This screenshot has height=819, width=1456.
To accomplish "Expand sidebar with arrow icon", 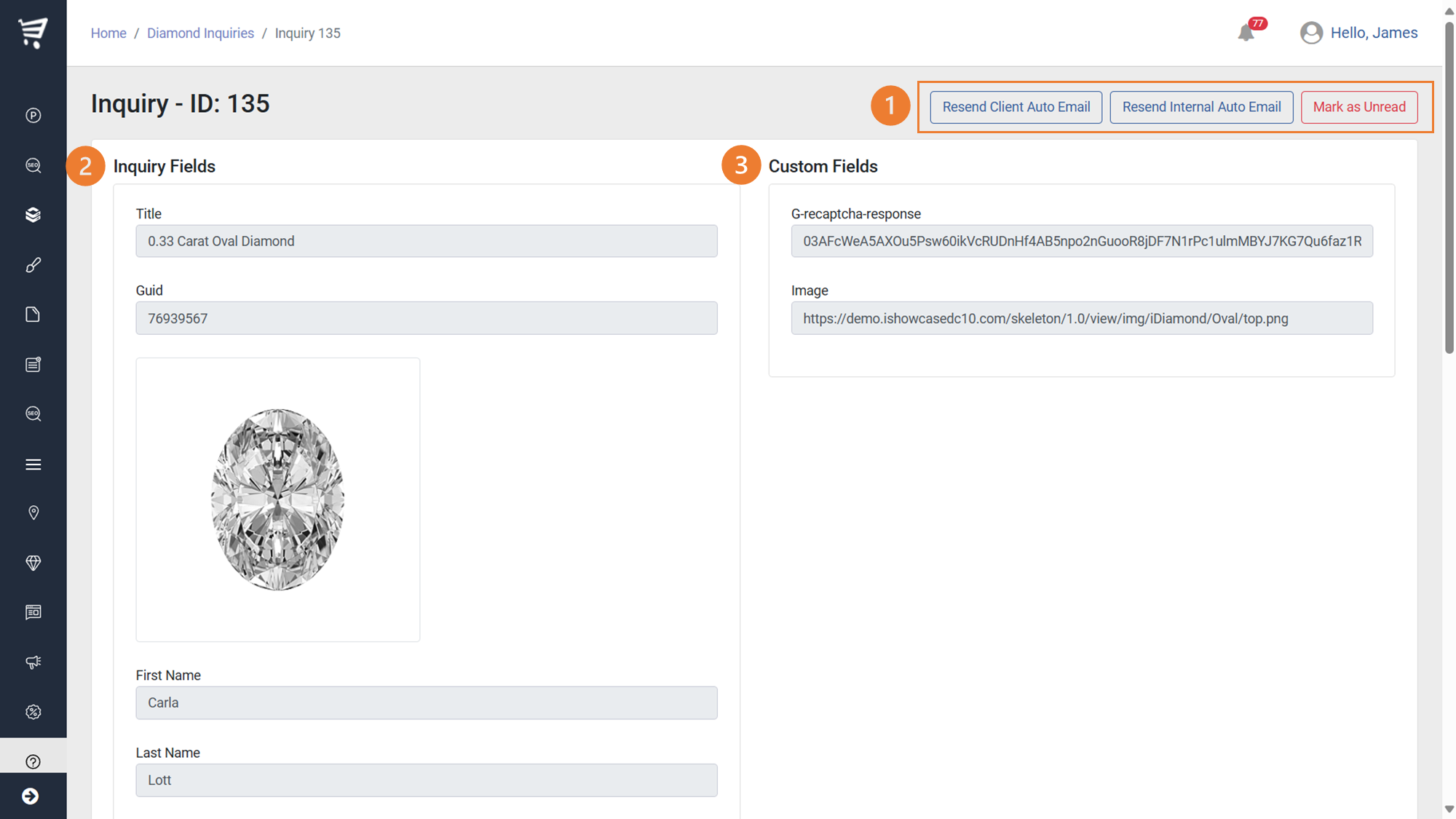I will [31, 796].
